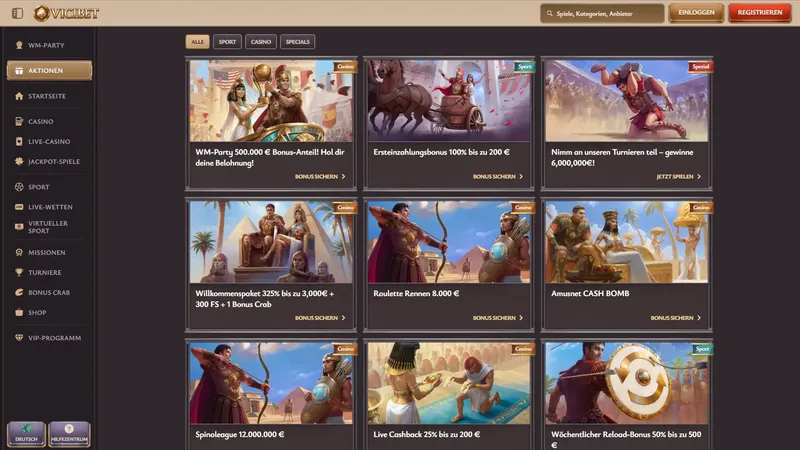Click Bonus Sichern on Ersteinzahlungsbonus card
This screenshot has height=450, width=800.
click(497, 177)
